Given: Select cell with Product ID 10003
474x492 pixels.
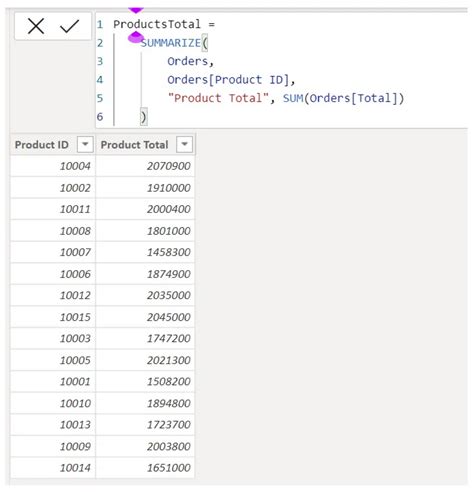Looking at the screenshot, I should (x=53, y=338).
